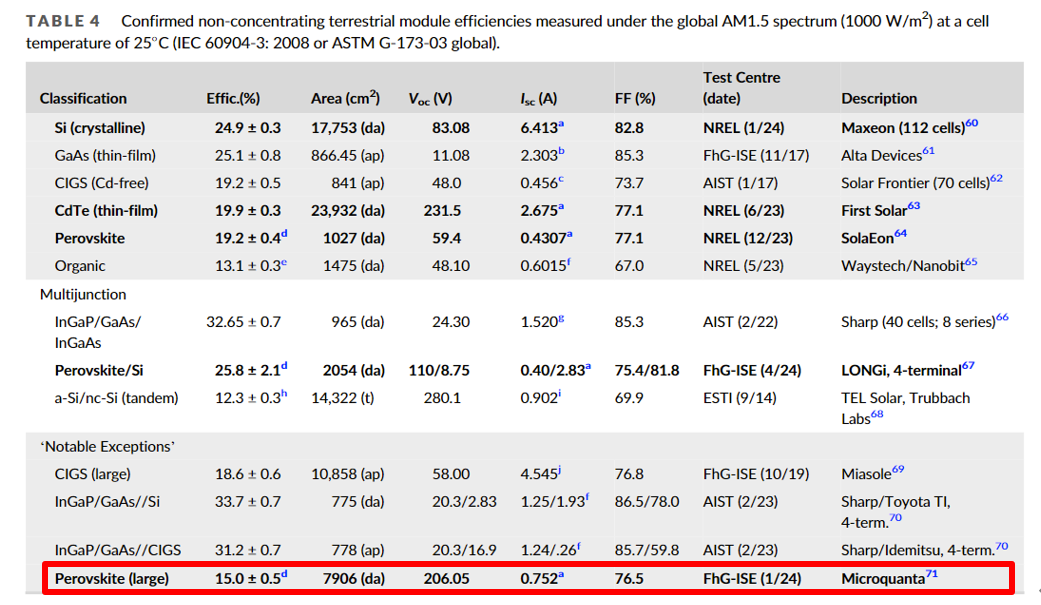Select the Effic.(%) column header
This screenshot has width=1041, height=605.
233,98
